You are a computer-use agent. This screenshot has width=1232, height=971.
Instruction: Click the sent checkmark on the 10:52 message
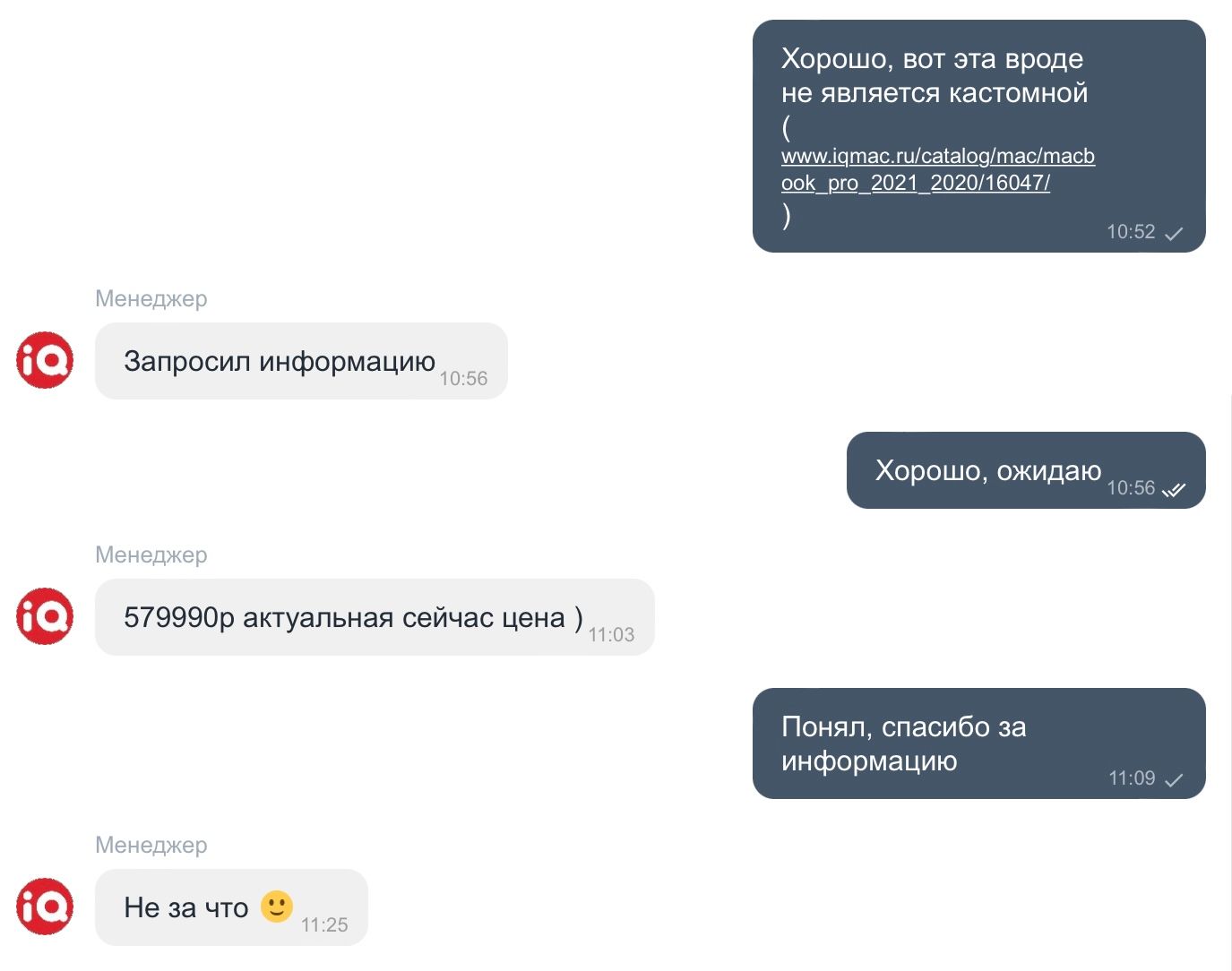1174,234
